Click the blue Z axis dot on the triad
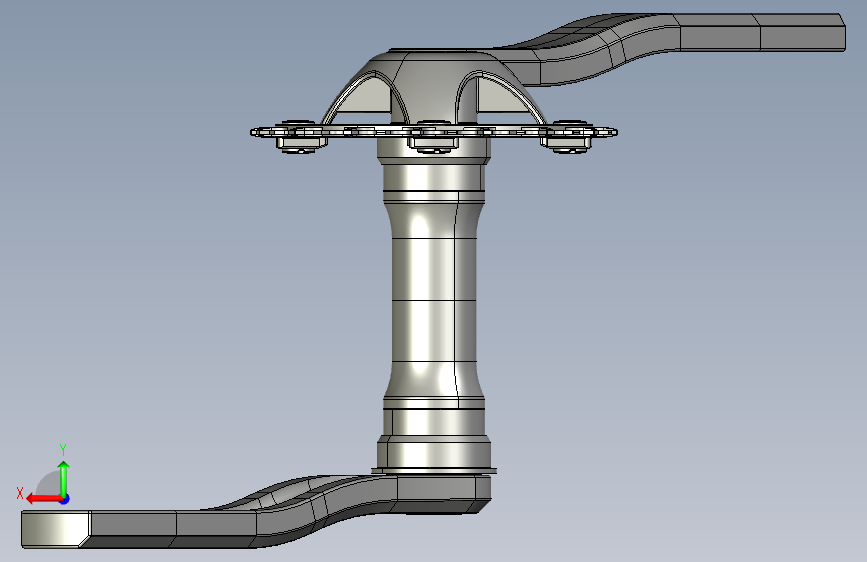The height and width of the screenshot is (562, 867). pos(65,499)
